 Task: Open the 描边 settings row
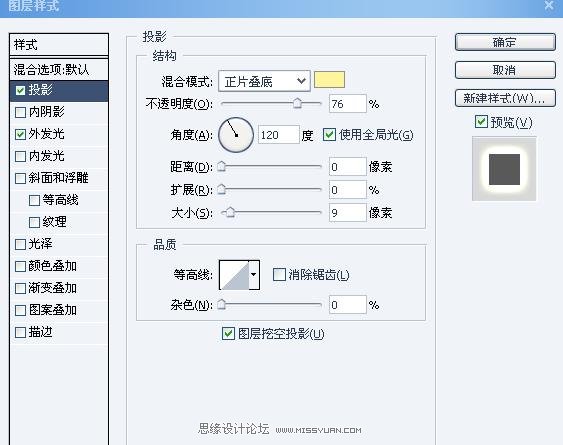coord(59,332)
